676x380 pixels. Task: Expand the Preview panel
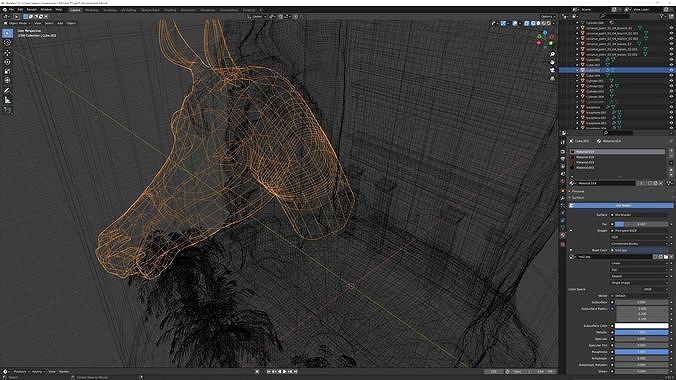[x=578, y=191]
